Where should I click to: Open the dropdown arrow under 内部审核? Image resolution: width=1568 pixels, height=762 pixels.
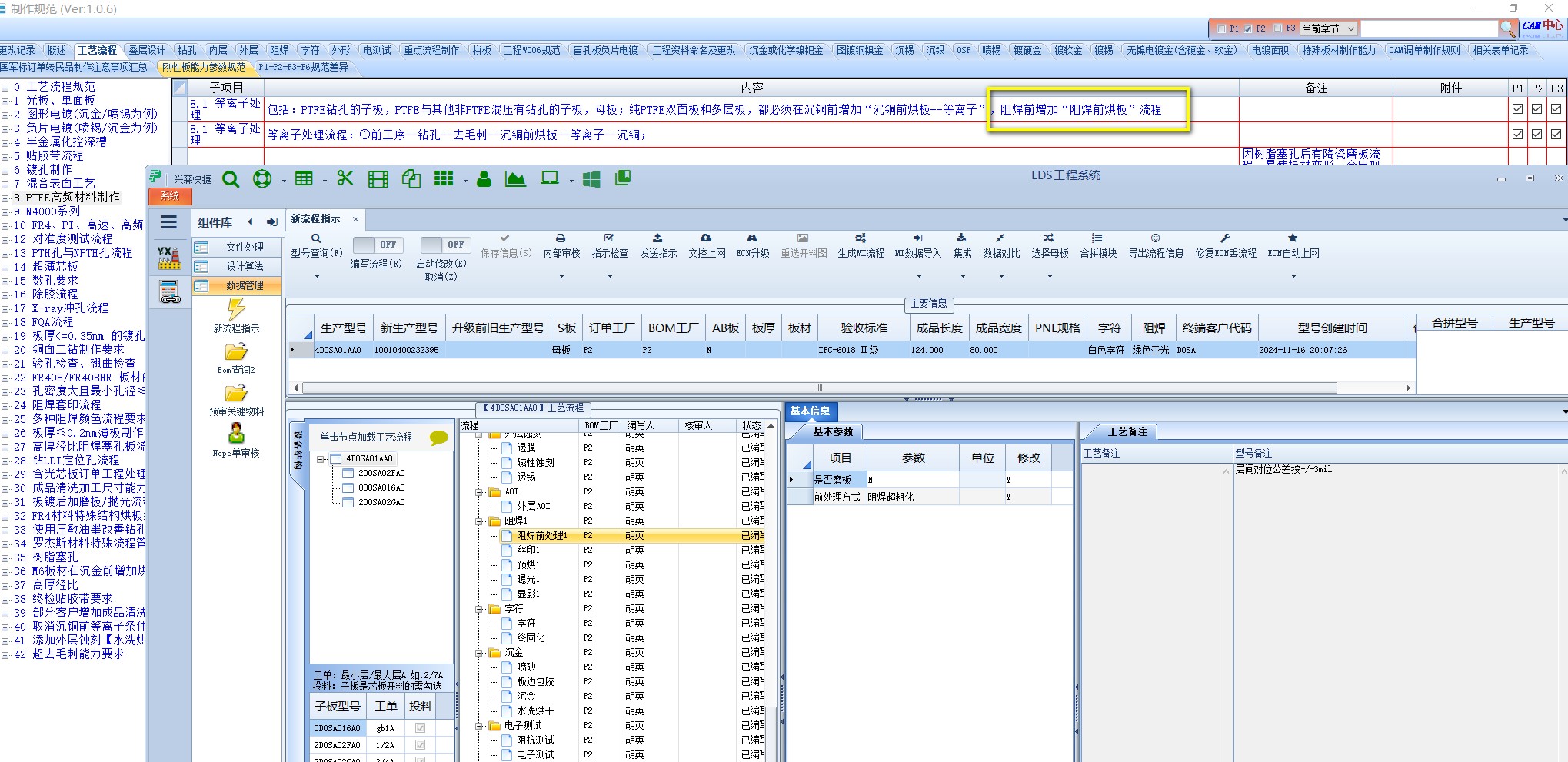point(561,276)
